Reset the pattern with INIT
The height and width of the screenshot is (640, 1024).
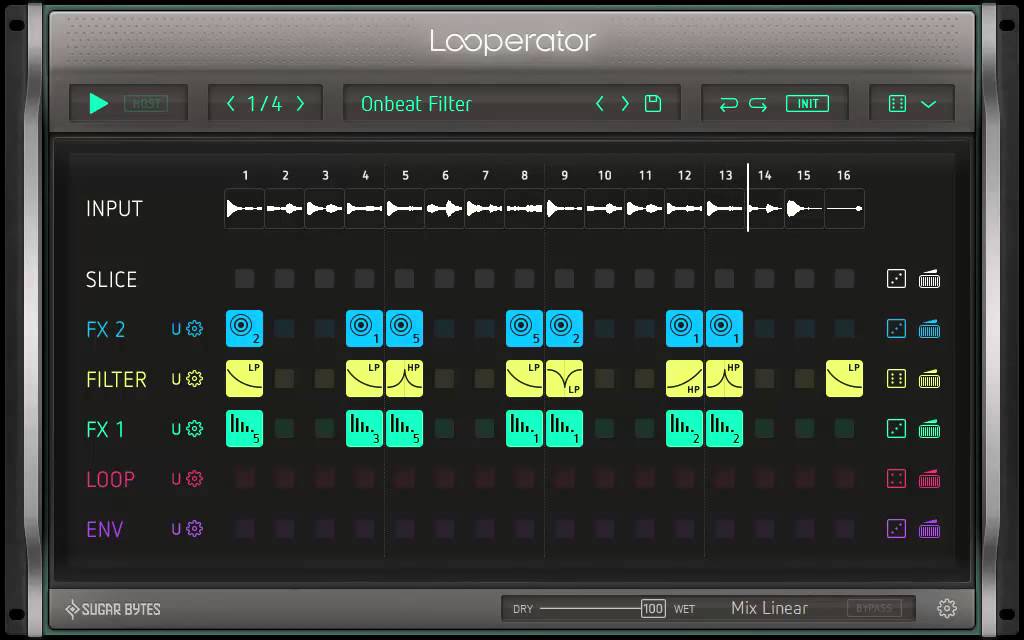click(x=808, y=103)
